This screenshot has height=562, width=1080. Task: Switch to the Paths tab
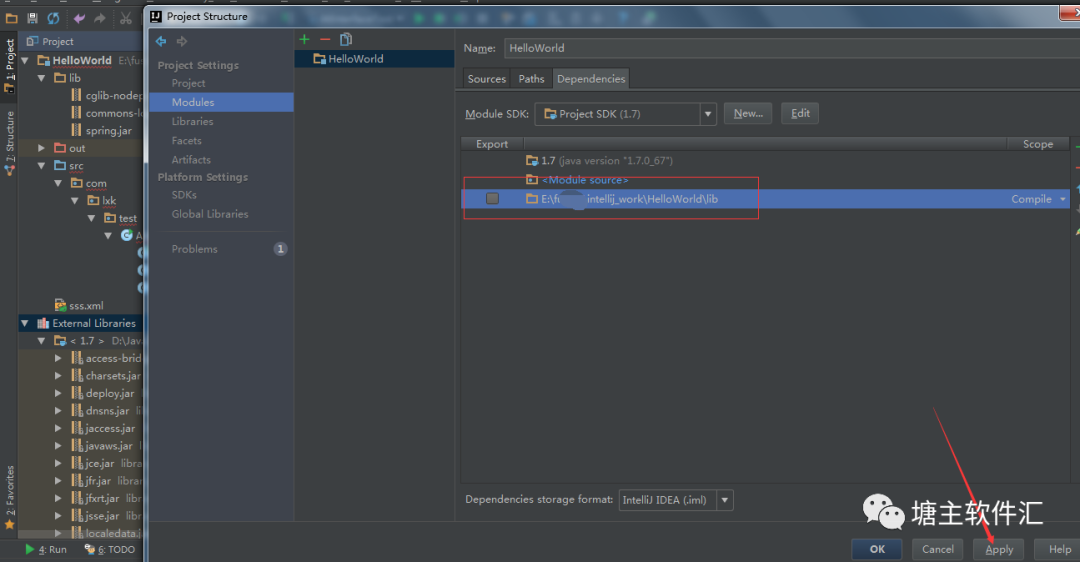(x=531, y=79)
